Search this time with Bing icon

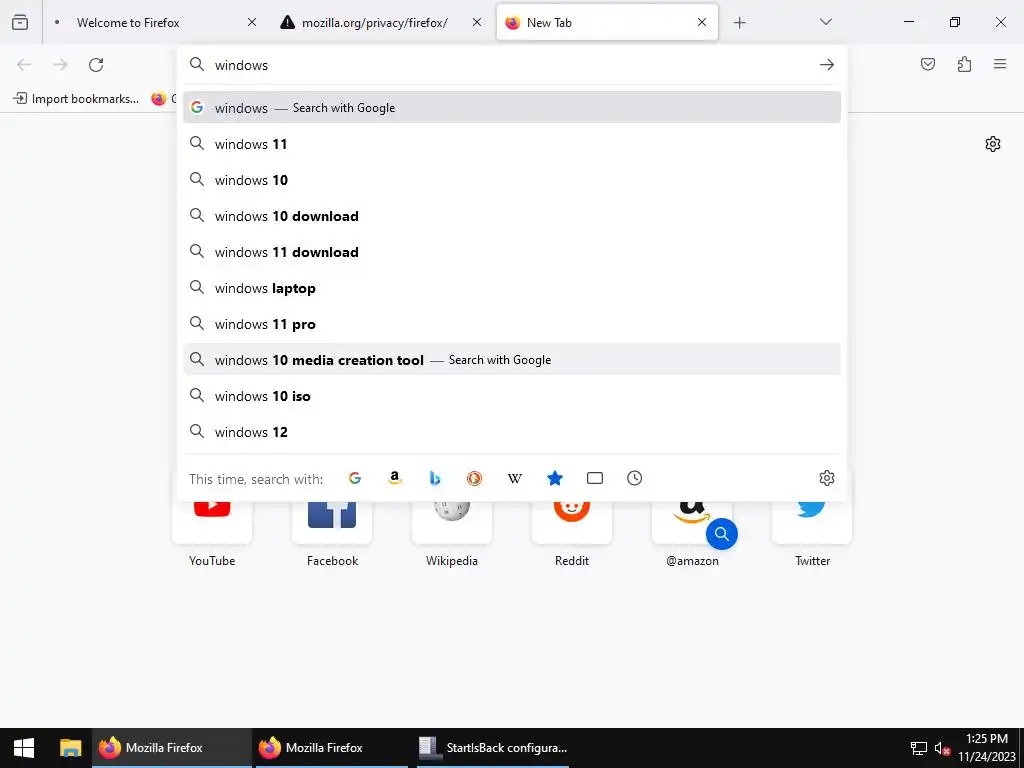pyautogui.click(x=435, y=478)
